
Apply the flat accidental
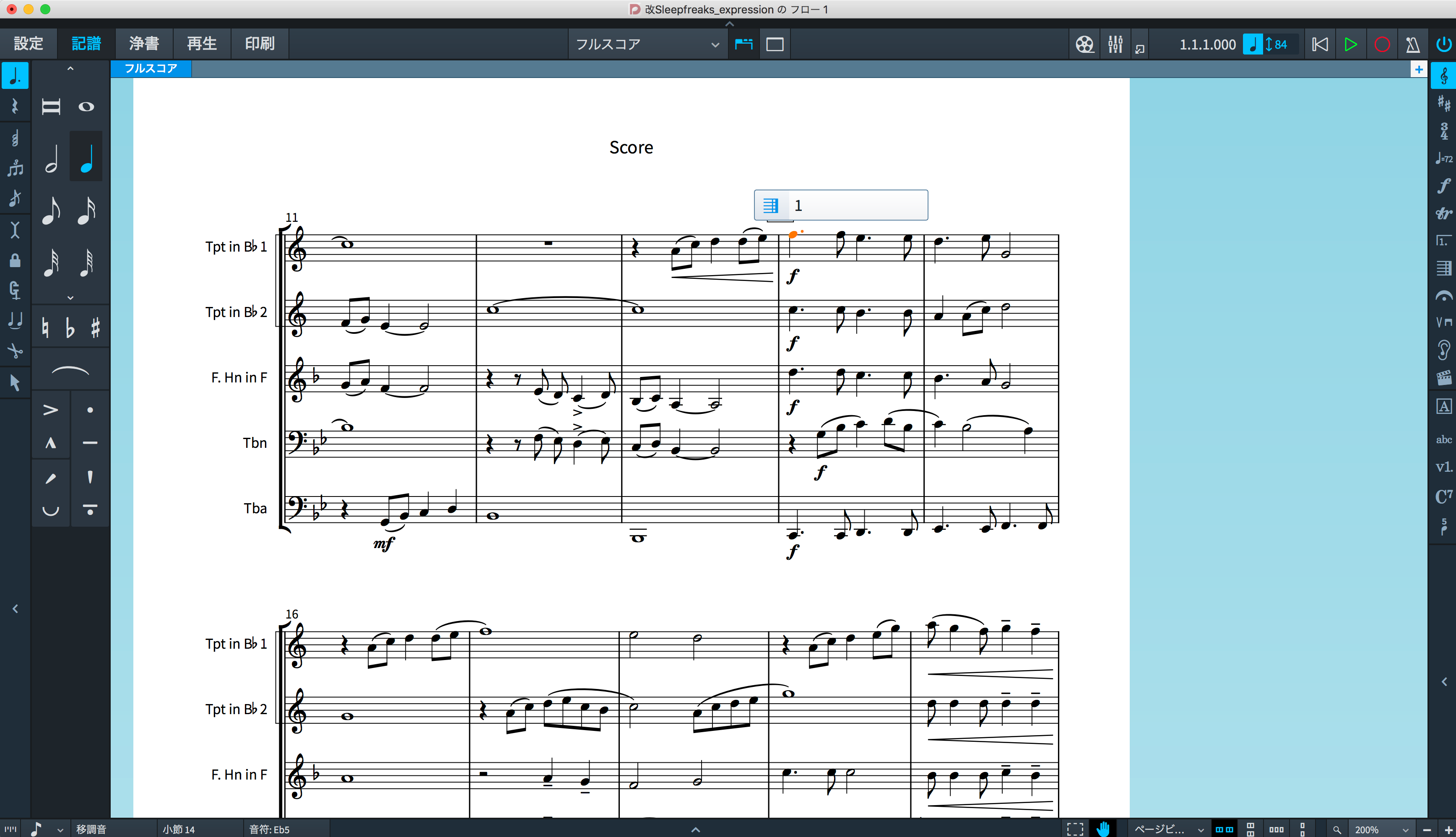click(x=70, y=328)
